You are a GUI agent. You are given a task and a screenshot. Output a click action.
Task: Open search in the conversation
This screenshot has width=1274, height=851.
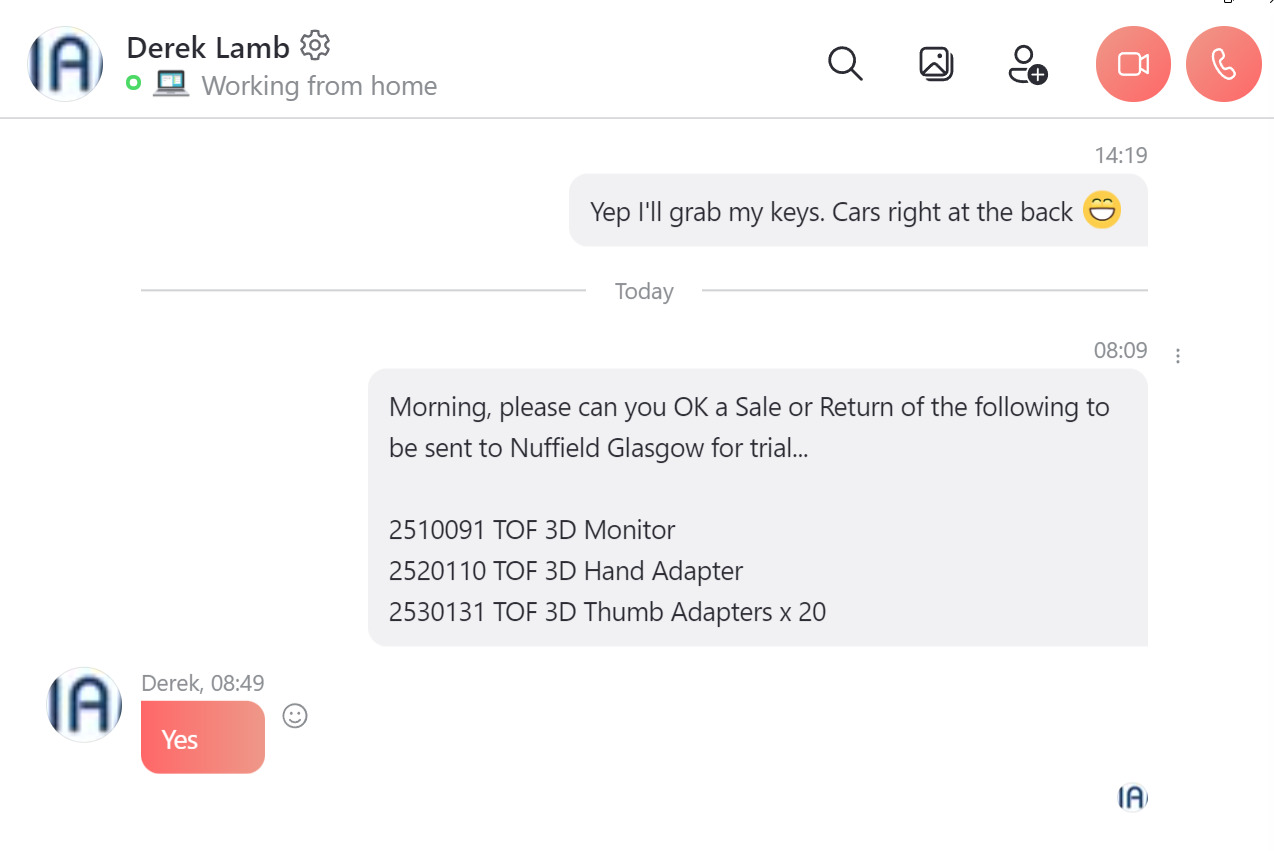[x=845, y=64]
